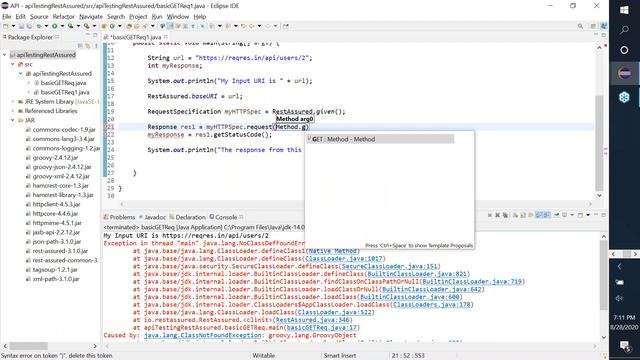Switch to the Problems tab
The image size is (640, 360).
coord(119,217)
